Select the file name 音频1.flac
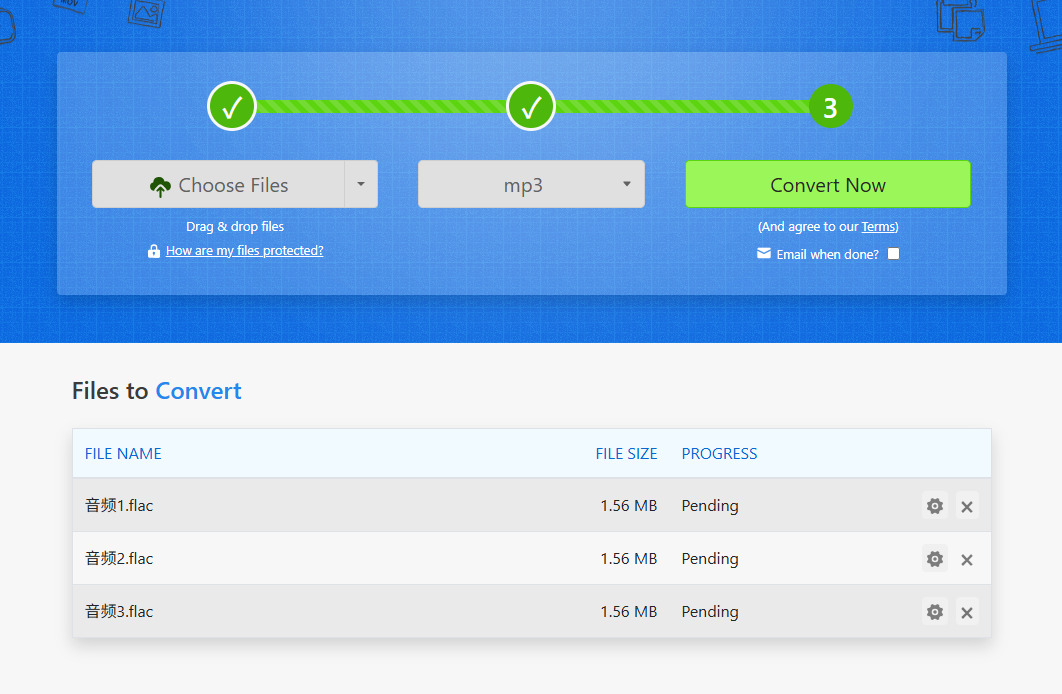Viewport: 1062px width, 694px height. (x=119, y=506)
